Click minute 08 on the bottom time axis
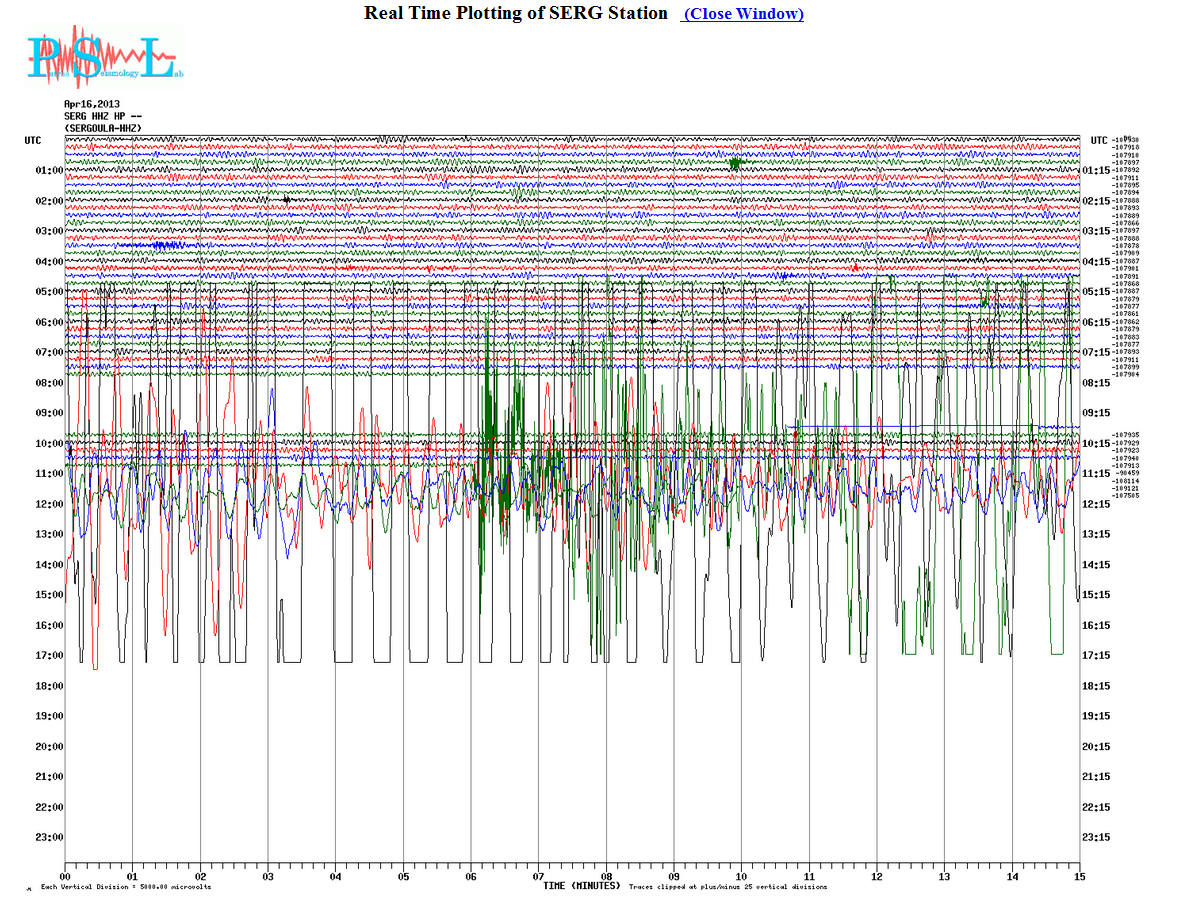 [x=606, y=877]
